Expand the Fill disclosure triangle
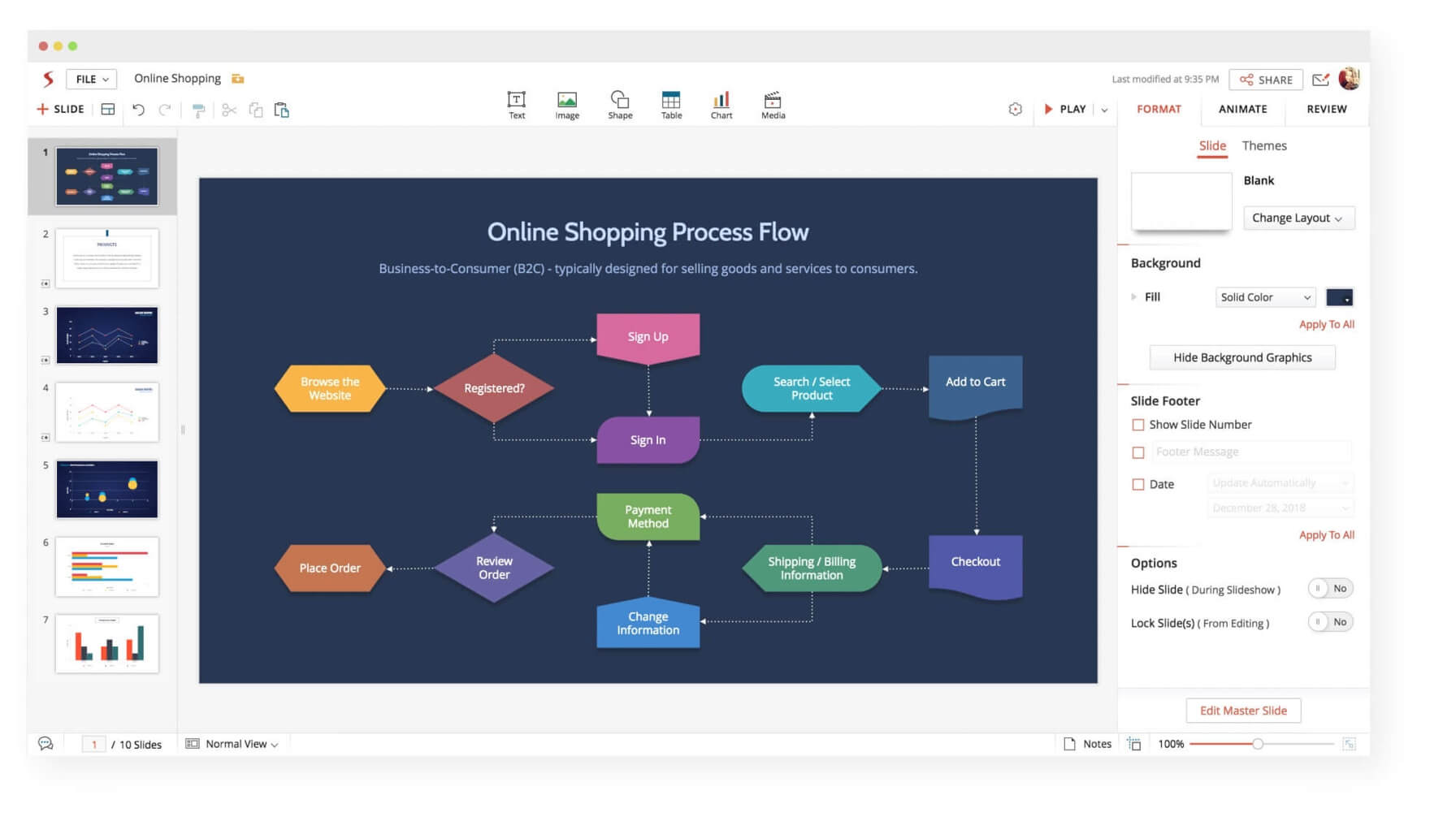This screenshot has height=830, width=1456. click(x=1134, y=297)
